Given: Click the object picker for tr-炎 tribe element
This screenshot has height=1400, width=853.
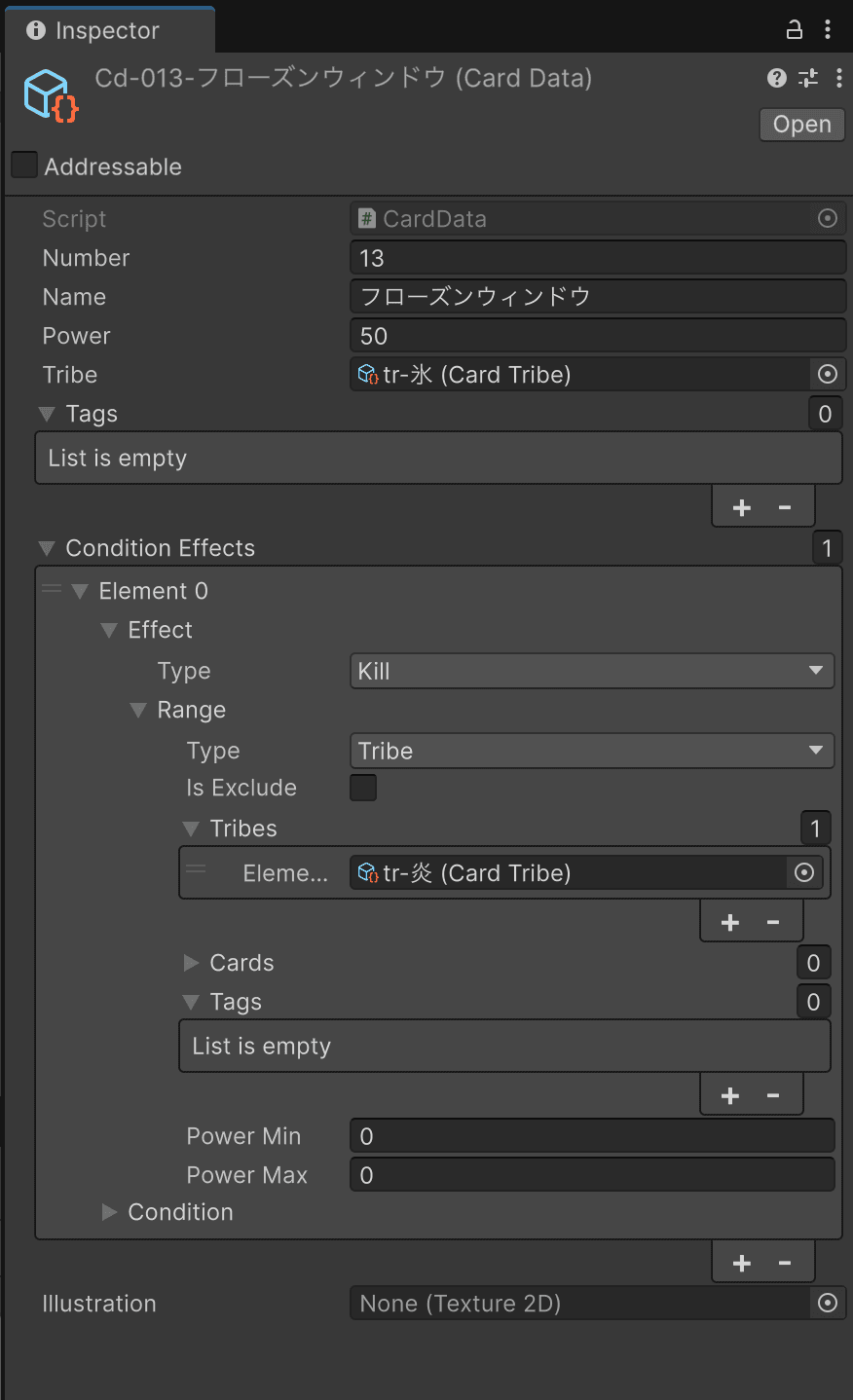Looking at the screenshot, I should tap(803, 873).
